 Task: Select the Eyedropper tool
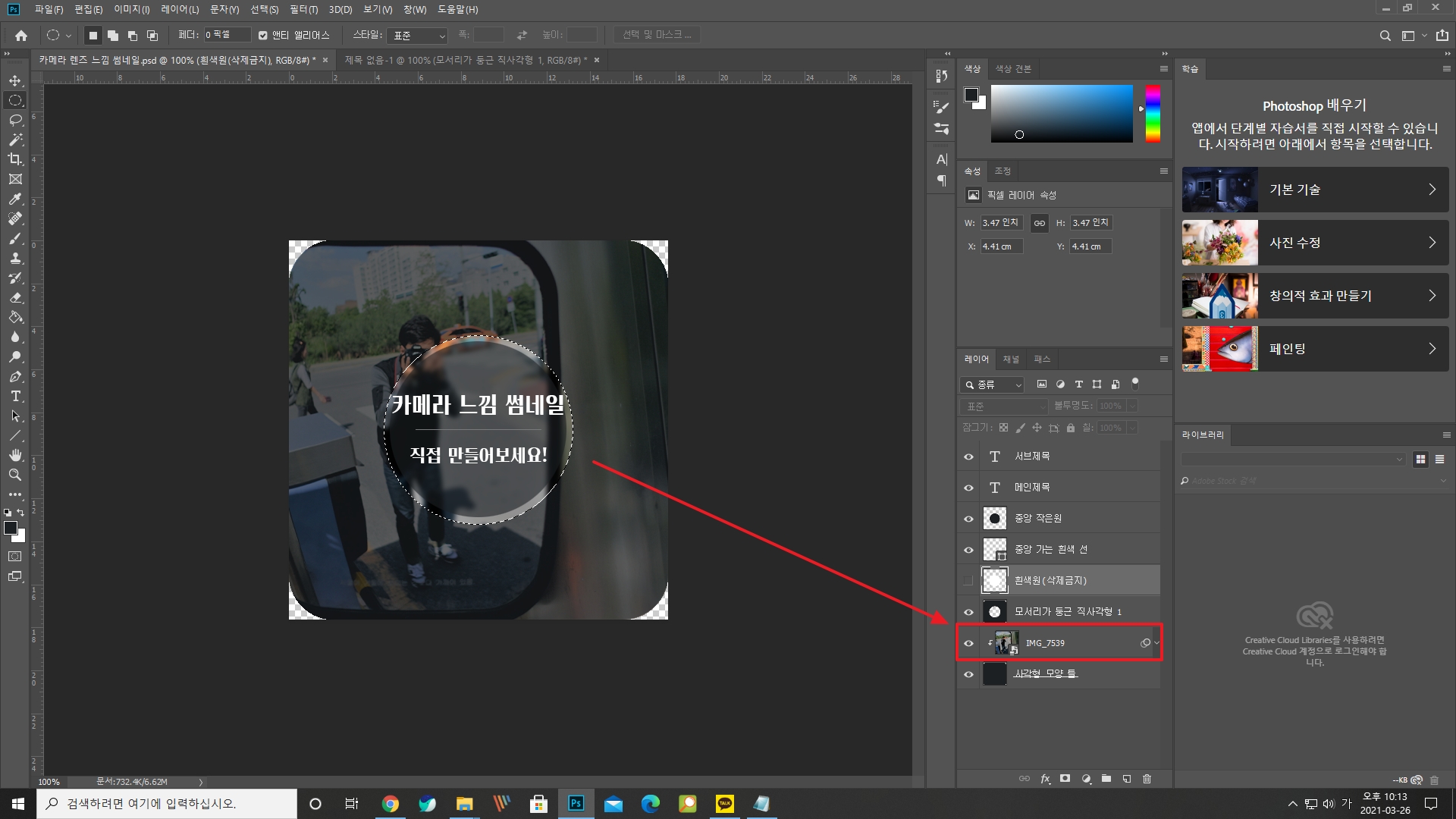(15, 199)
